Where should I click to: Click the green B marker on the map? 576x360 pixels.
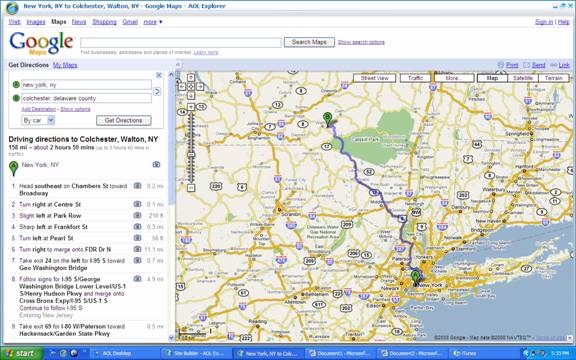click(327, 119)
